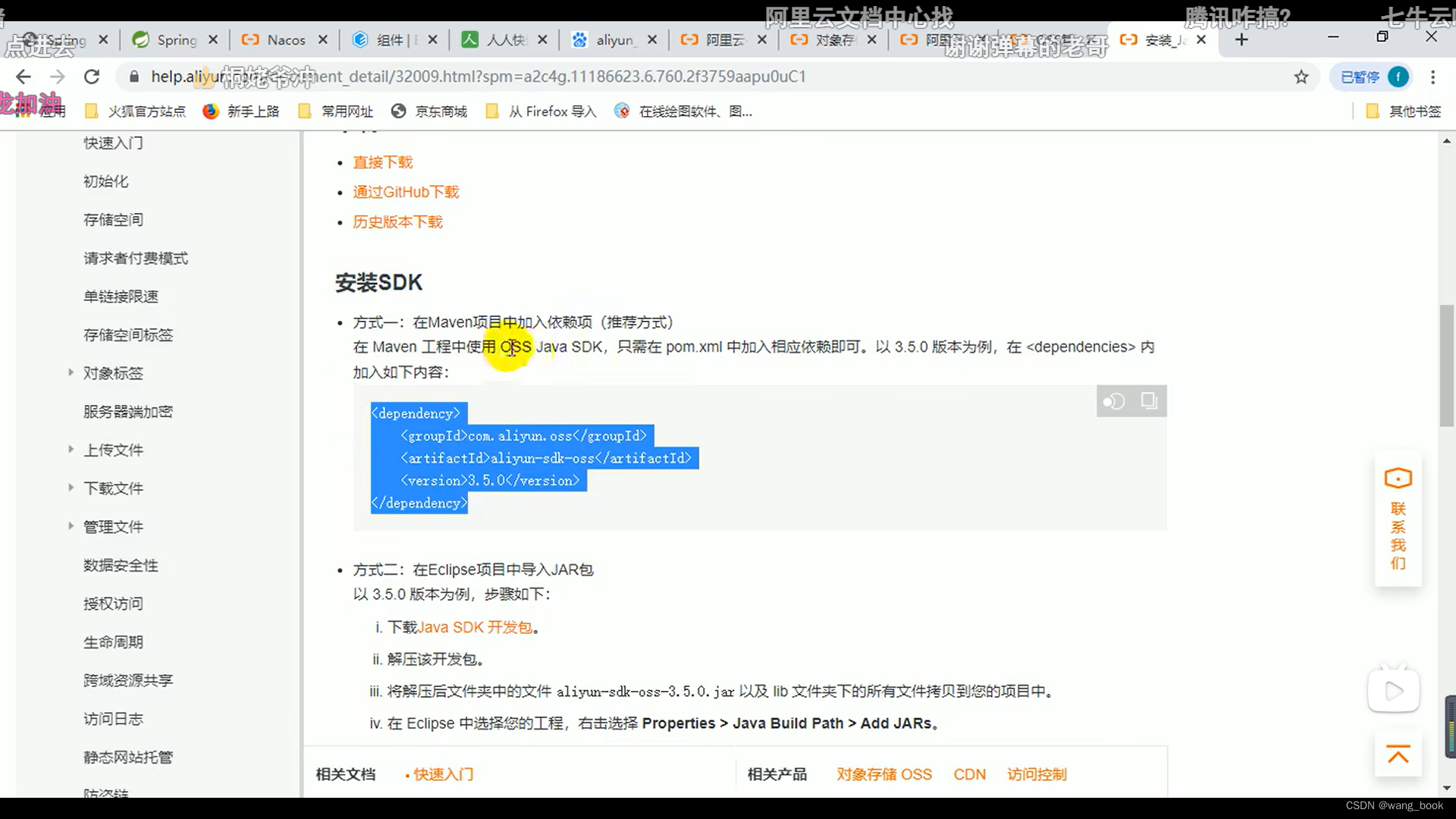Expand the 管理文件 sidebar item
The image size is (1456, 819).
[x=71, y=526]
